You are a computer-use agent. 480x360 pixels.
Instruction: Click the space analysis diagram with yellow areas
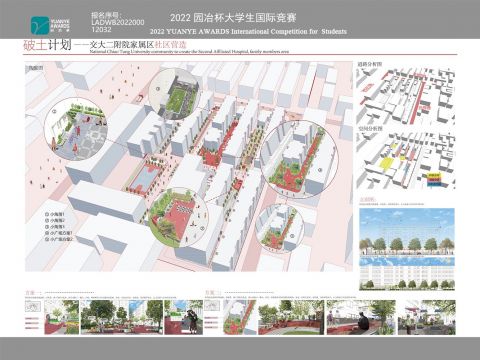click(405, 161)
